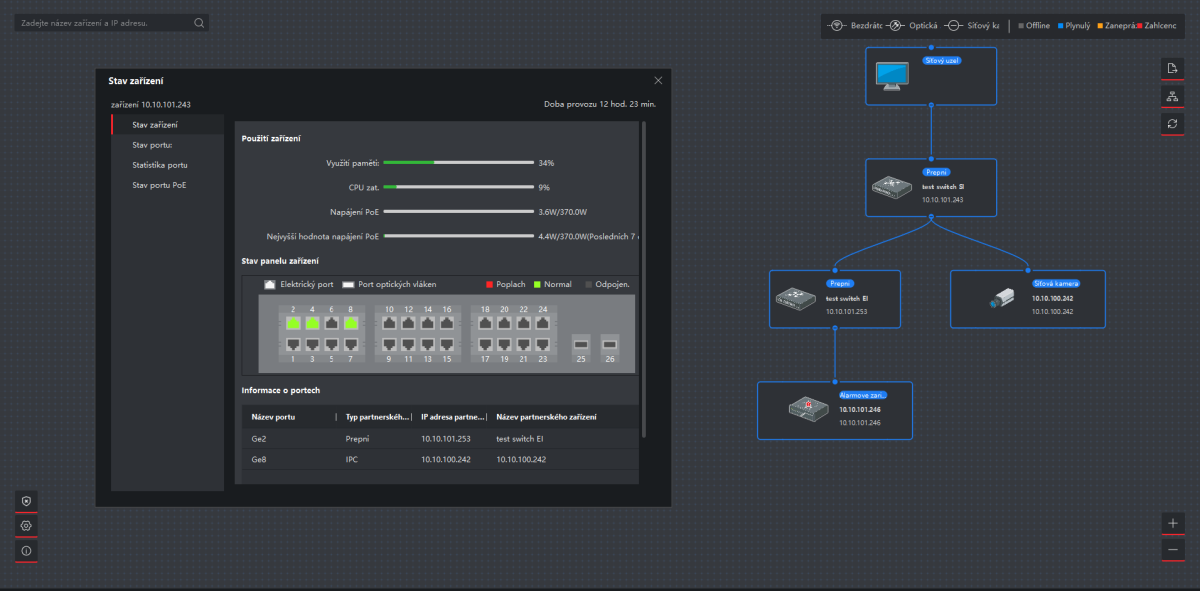Viewport: 1200px width, 591px height.
Task: Open the Stav portu PoE tab
Action: coord(159,185)
